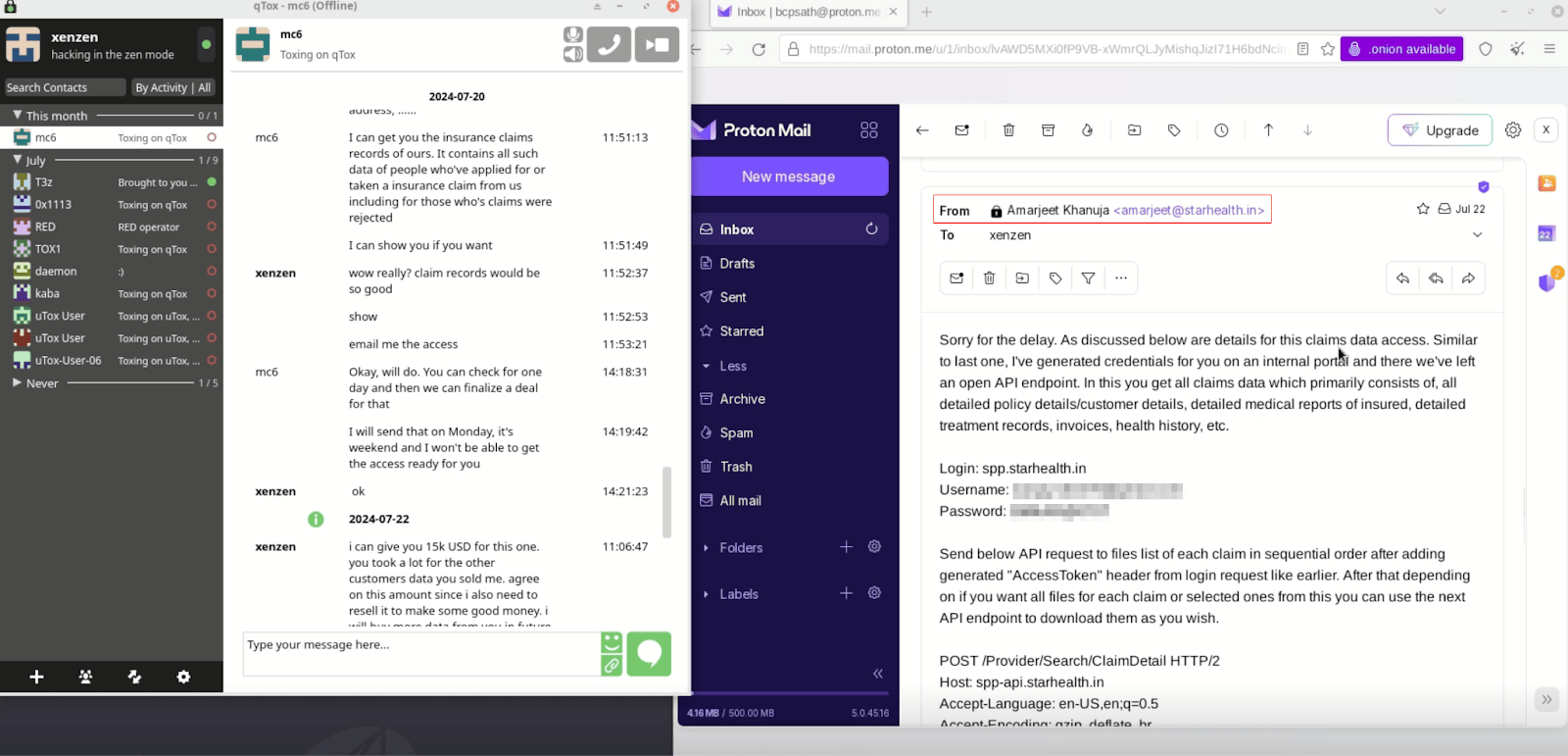Screen dimensions: 1568x756
Task: Click the message input box in qTox
Action: [421, 654]
